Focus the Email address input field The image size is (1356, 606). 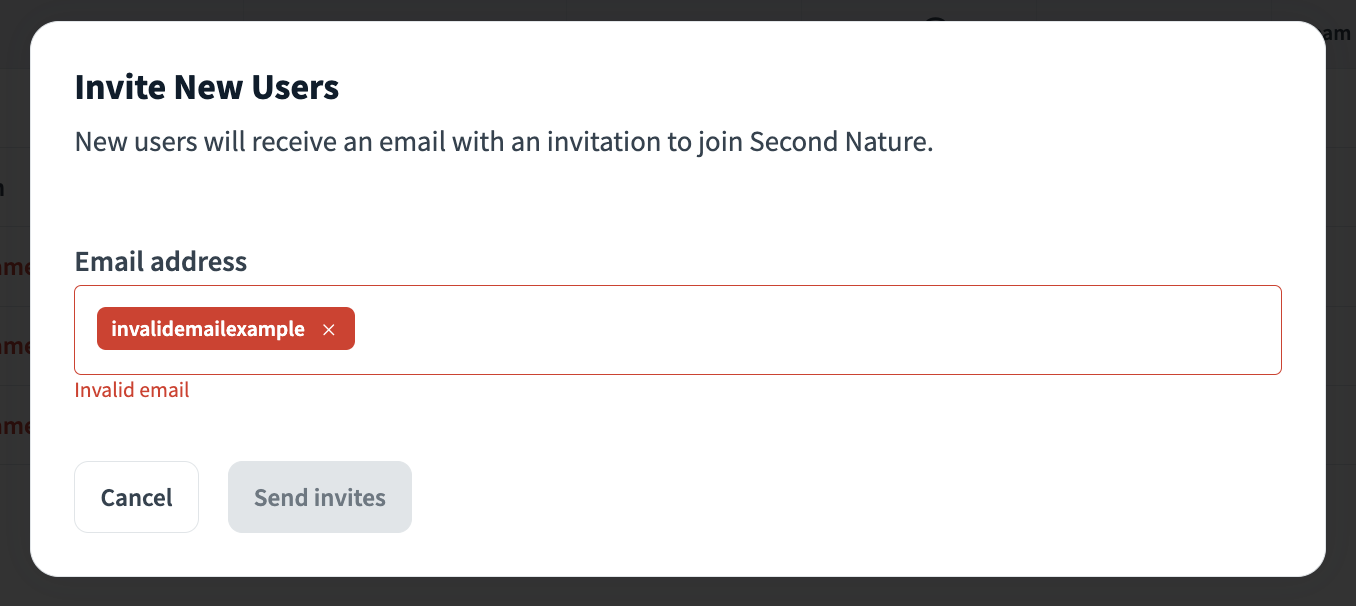coord(800,330)
